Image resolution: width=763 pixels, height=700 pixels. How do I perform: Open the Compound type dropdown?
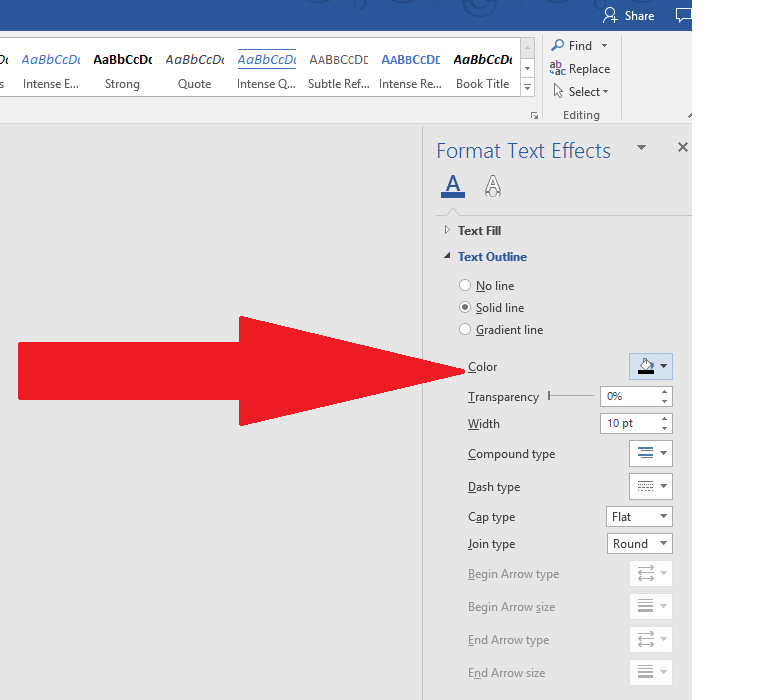(x=651, y=453)
